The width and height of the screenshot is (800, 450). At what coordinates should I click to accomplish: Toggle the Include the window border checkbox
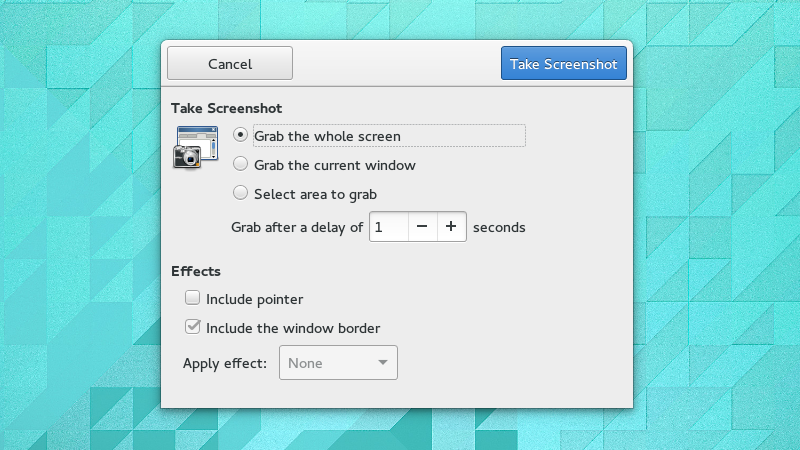point(192,327)
